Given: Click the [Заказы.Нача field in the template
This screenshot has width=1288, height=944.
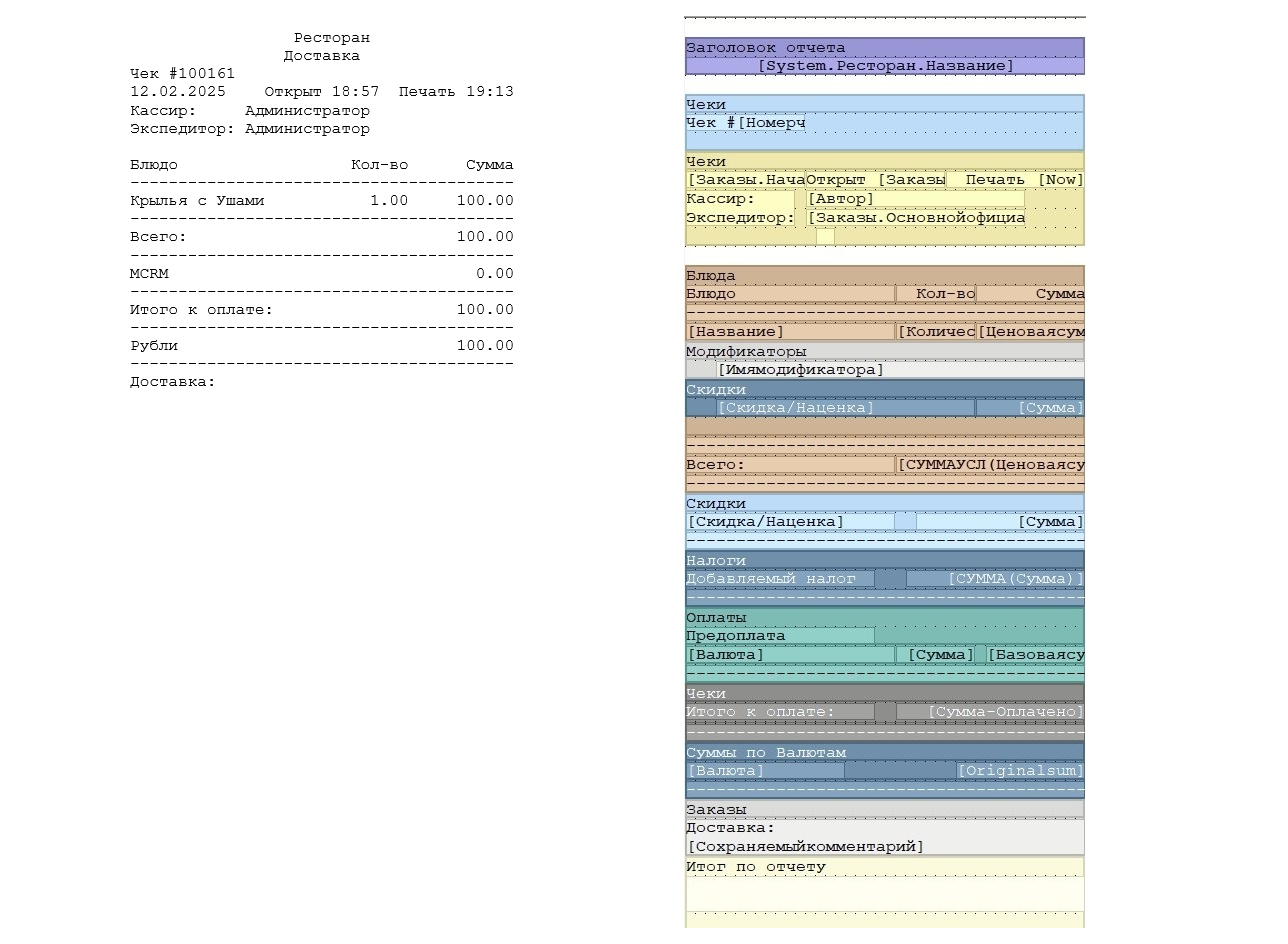Looking at the screenshot, I should [746, 180].
